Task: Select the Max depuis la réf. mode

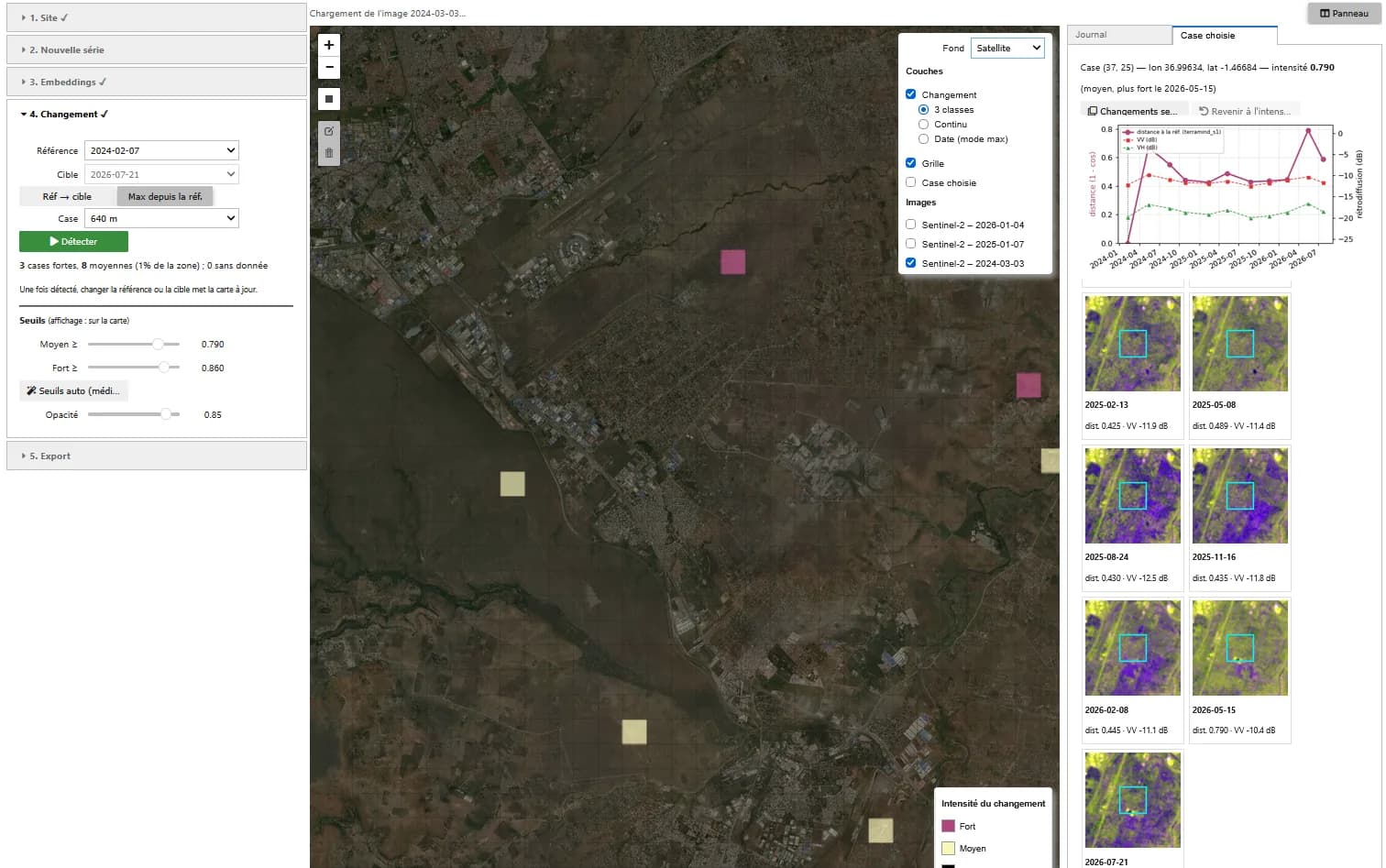Action: point(165,196)
